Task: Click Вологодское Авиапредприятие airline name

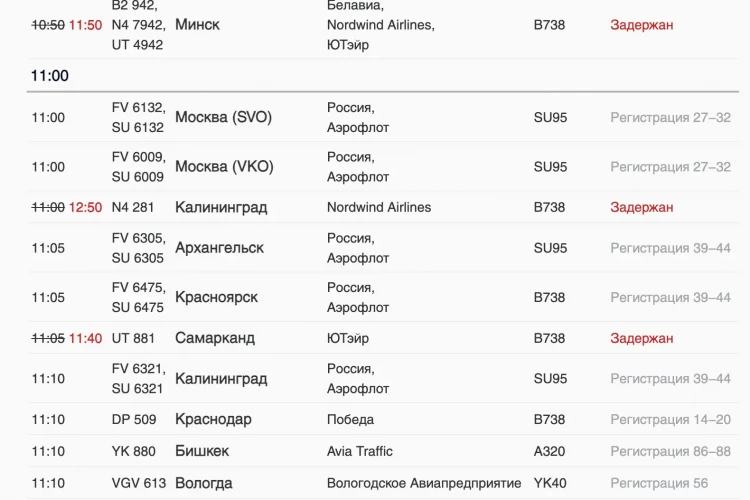Action: click(424, 483)
